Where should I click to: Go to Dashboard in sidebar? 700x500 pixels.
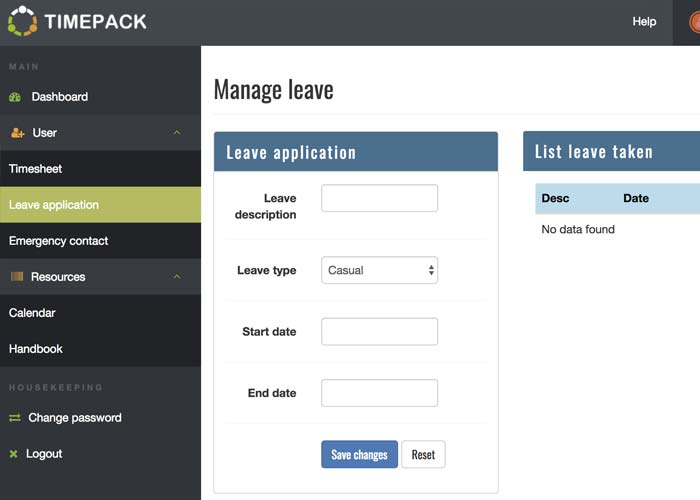[60, 97]
